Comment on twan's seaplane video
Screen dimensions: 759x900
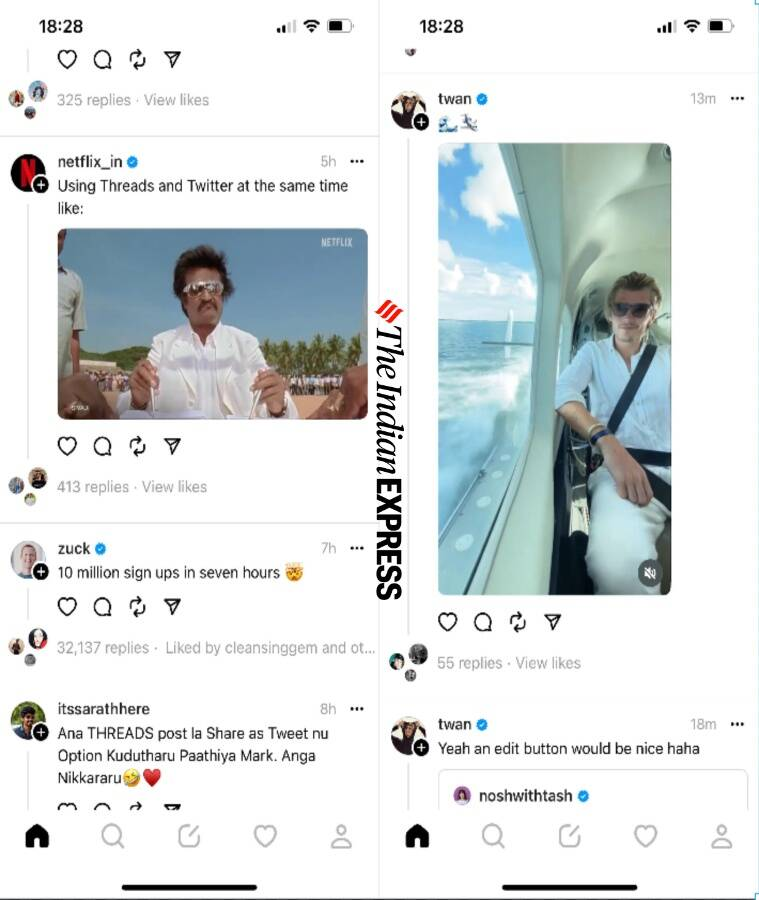coord(483,622)
